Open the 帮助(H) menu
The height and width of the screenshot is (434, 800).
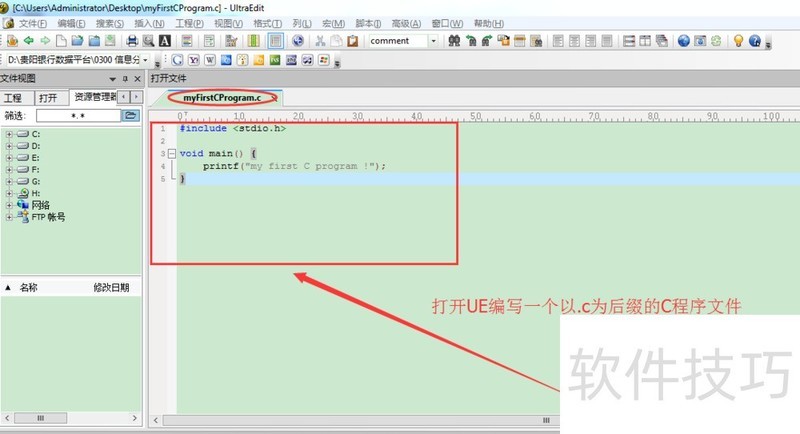(x=489, y=23)
